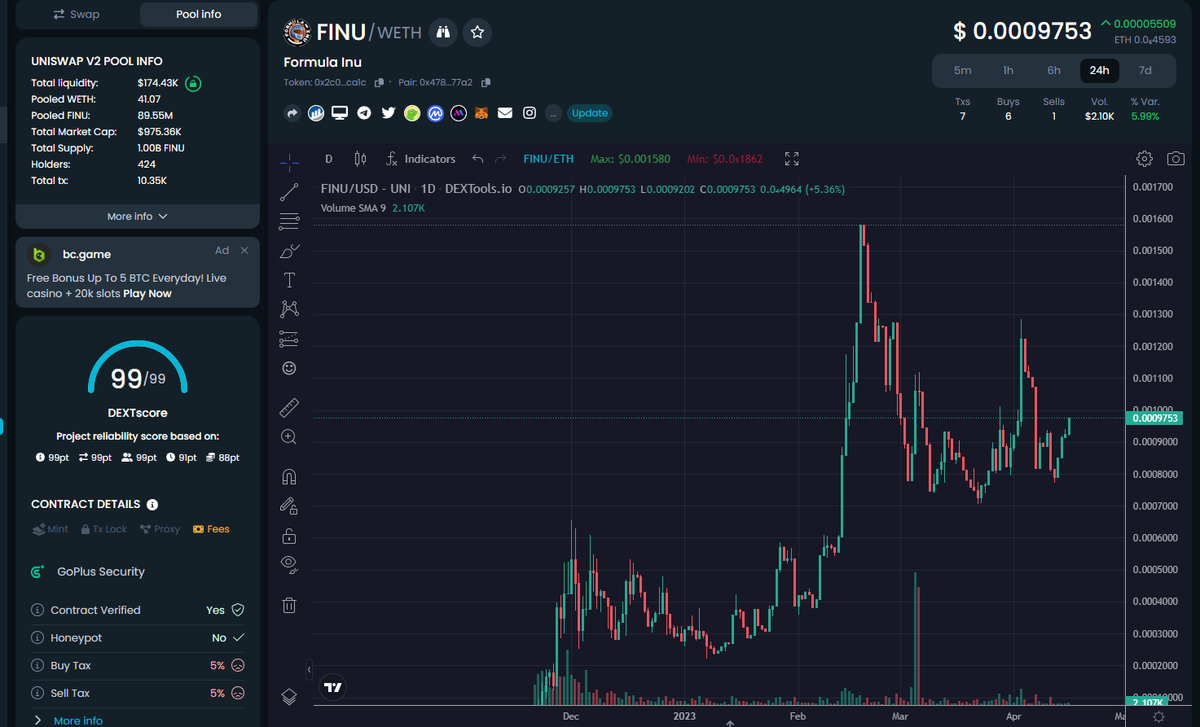The image size is (1200, 727).
Task: Collapse the drawing toolbar arrow
Action: point(309,669)
